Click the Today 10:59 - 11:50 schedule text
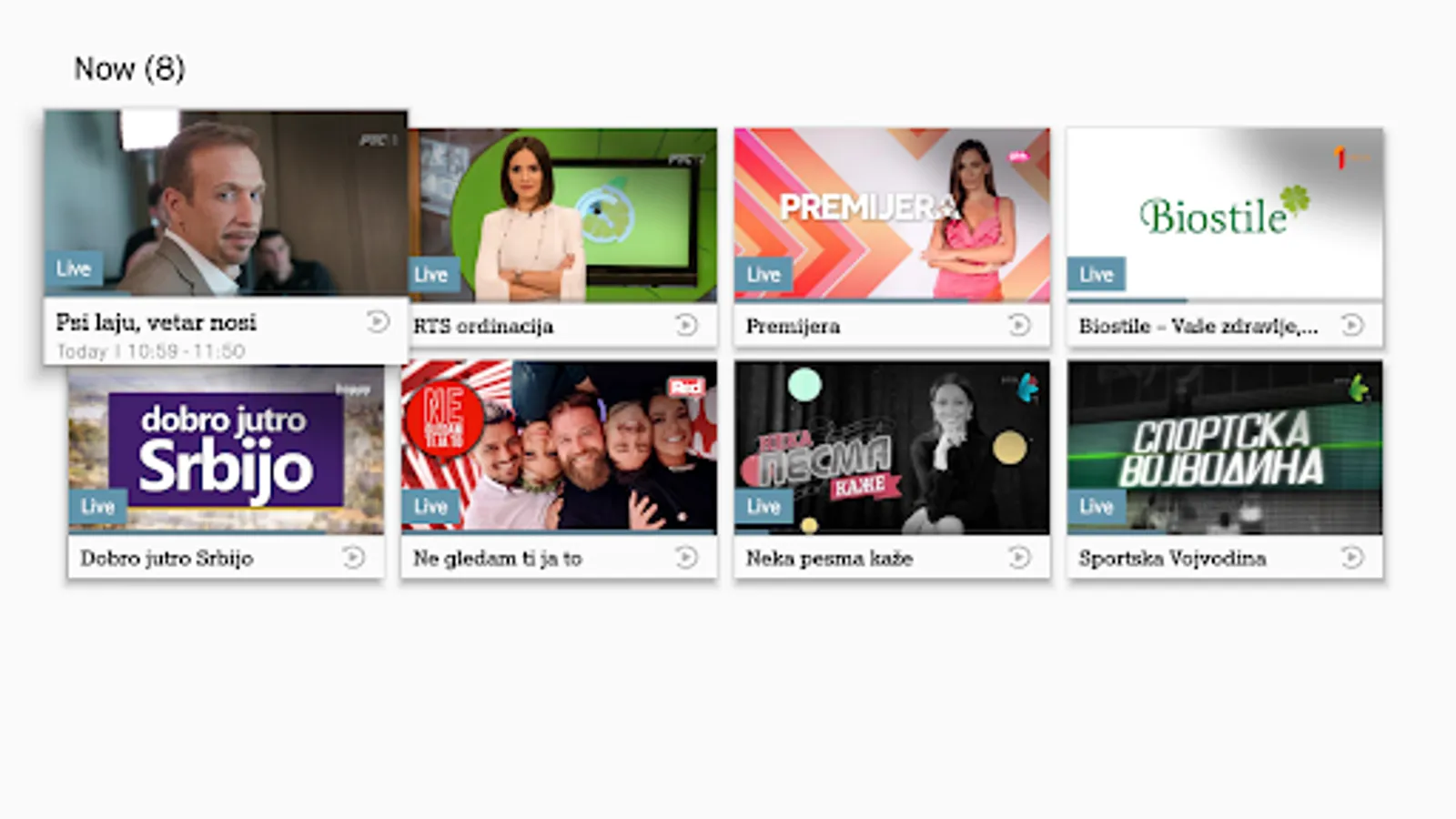The image size is (1456, 819). (x=151, y=351)
